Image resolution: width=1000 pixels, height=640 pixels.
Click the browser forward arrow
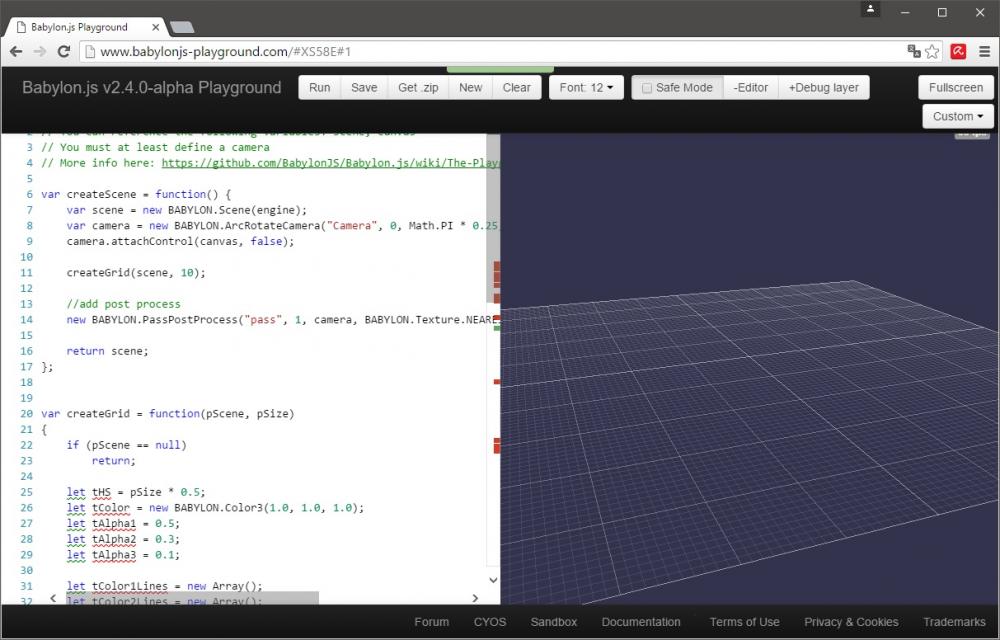(x=40, y=52)
